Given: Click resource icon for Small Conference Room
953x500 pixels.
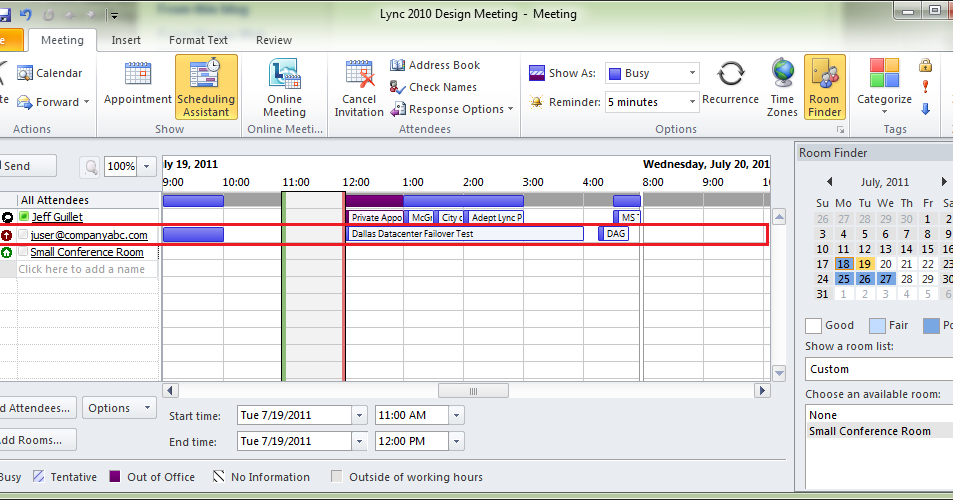Looking at the screenshot, I should [x=7, y=252].
